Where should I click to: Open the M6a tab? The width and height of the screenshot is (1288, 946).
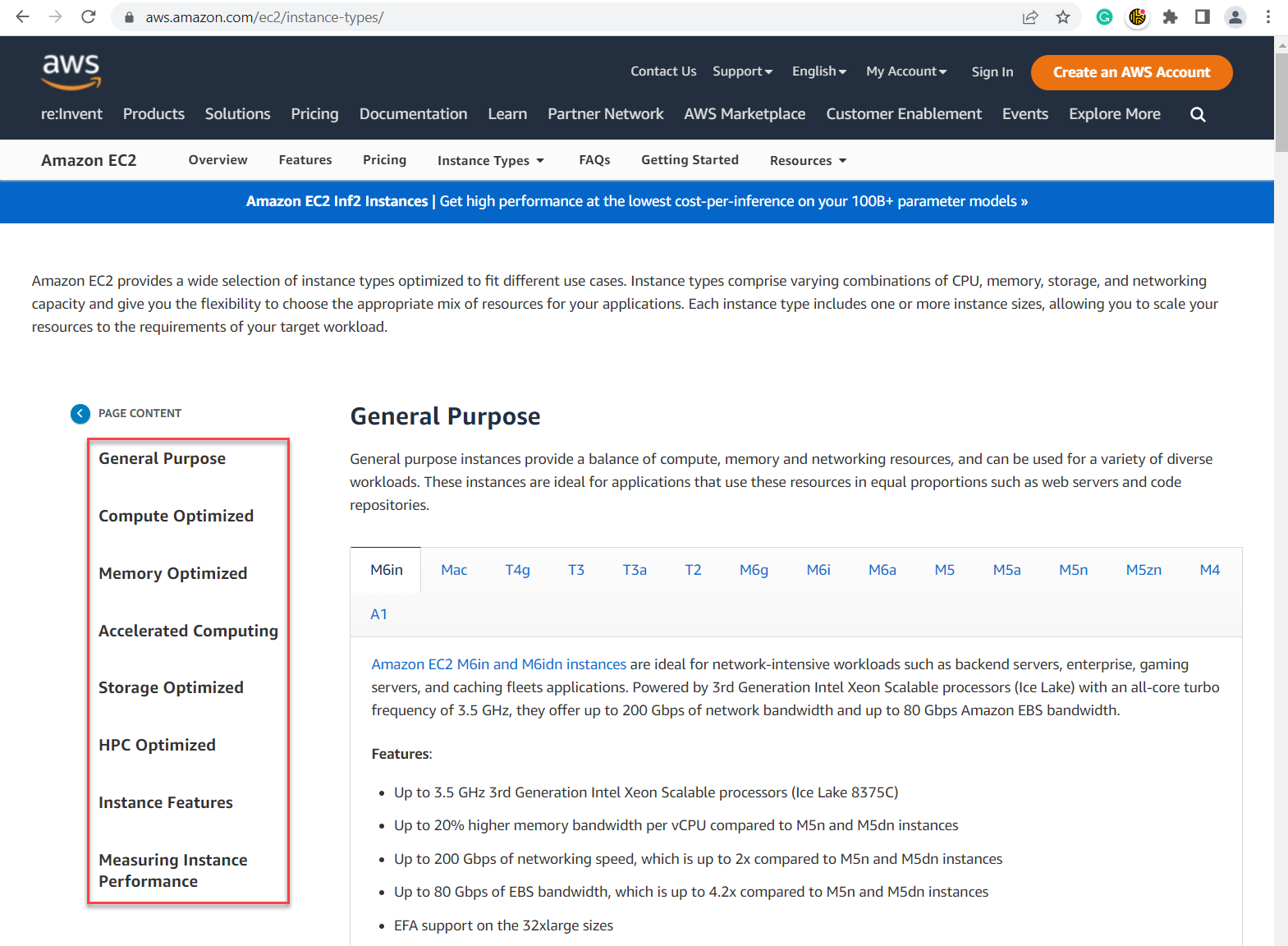click(x=882, y=570)
